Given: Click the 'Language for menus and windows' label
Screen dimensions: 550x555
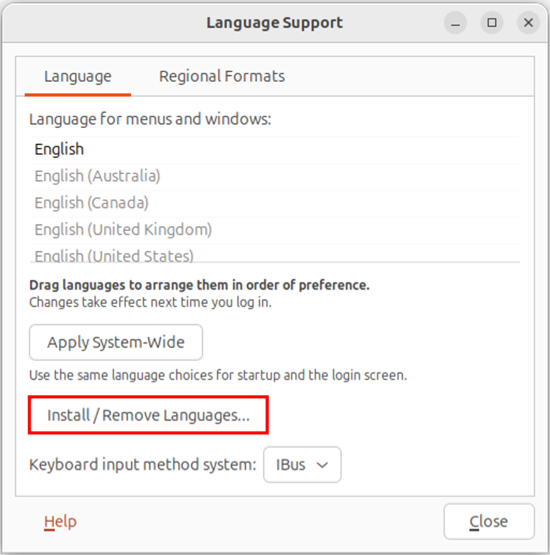Looking at the screenshot, I should tap(150, 119).
